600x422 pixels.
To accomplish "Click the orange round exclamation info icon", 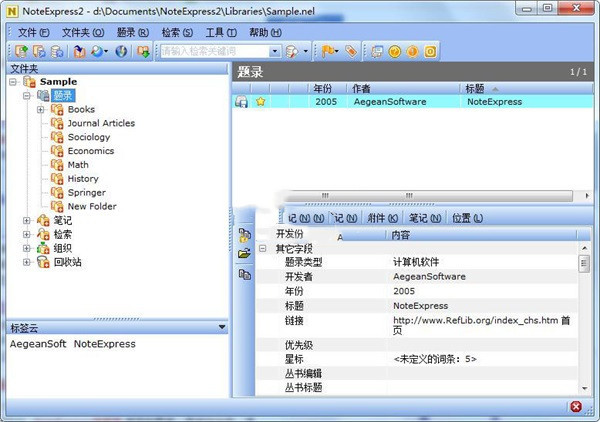I will click(x=412, y=51).
